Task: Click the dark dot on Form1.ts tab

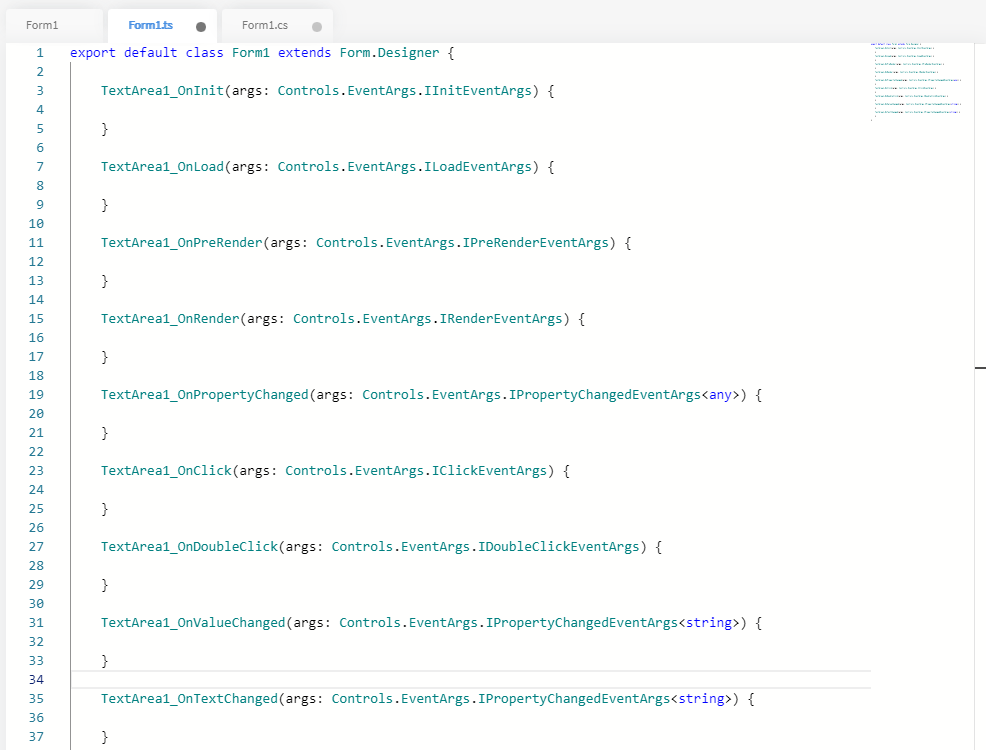Action: point(201,27)
